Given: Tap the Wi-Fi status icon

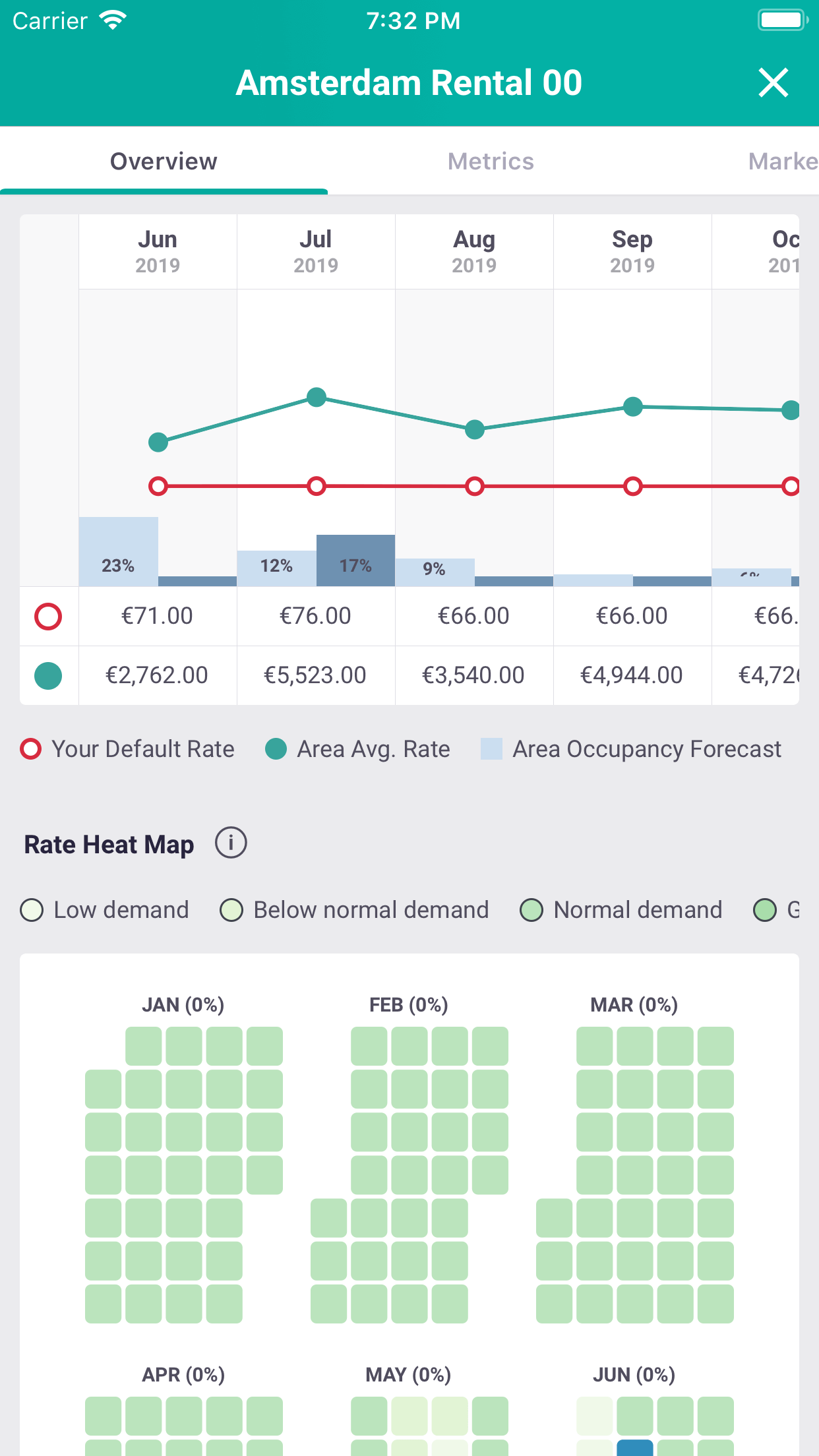Looking at the screenshot, I should pyautogui.click(x=113, y=20).
